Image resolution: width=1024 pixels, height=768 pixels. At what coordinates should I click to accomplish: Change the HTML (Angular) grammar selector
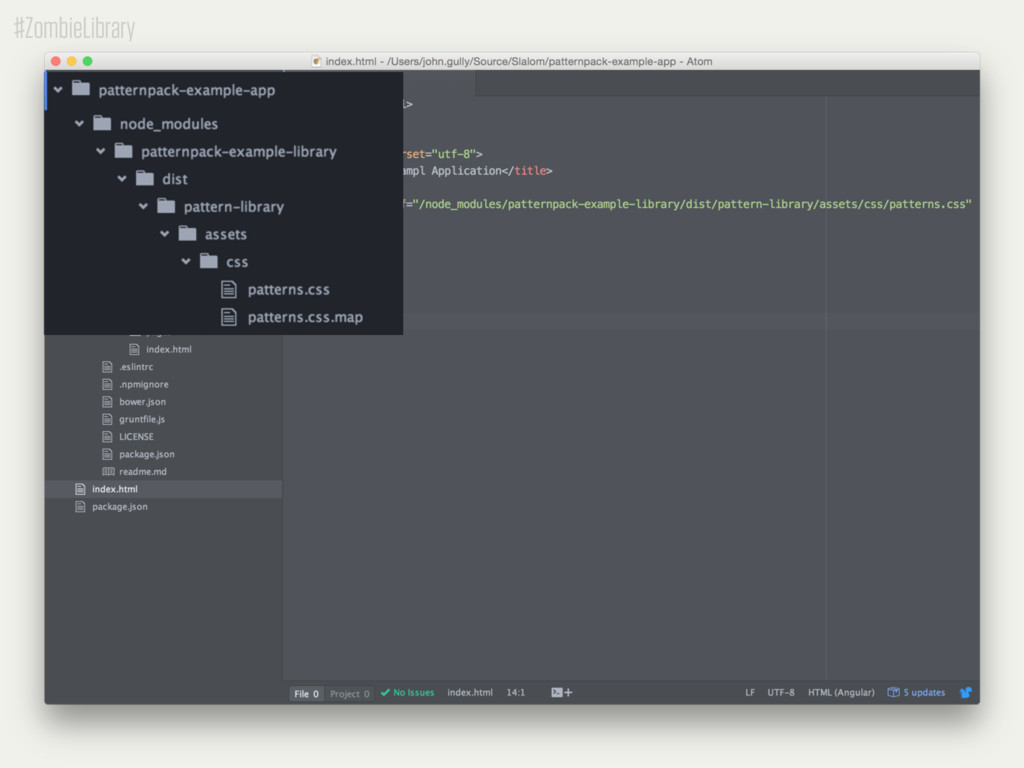[841, 692]
